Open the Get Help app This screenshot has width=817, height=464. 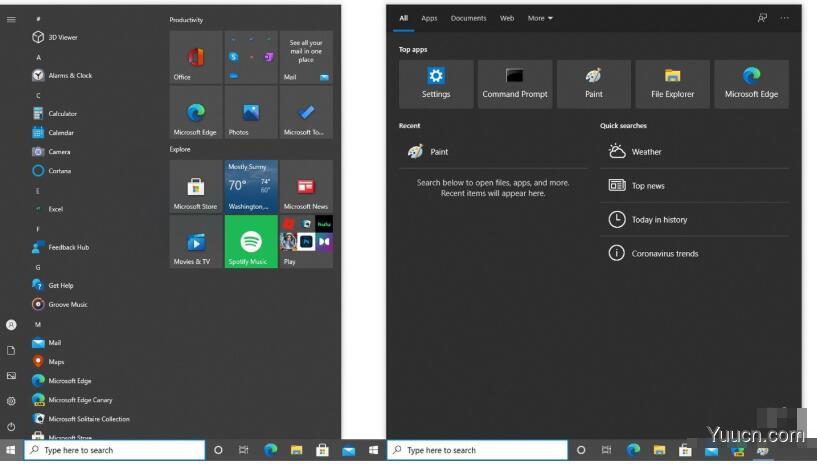(53, 285)
